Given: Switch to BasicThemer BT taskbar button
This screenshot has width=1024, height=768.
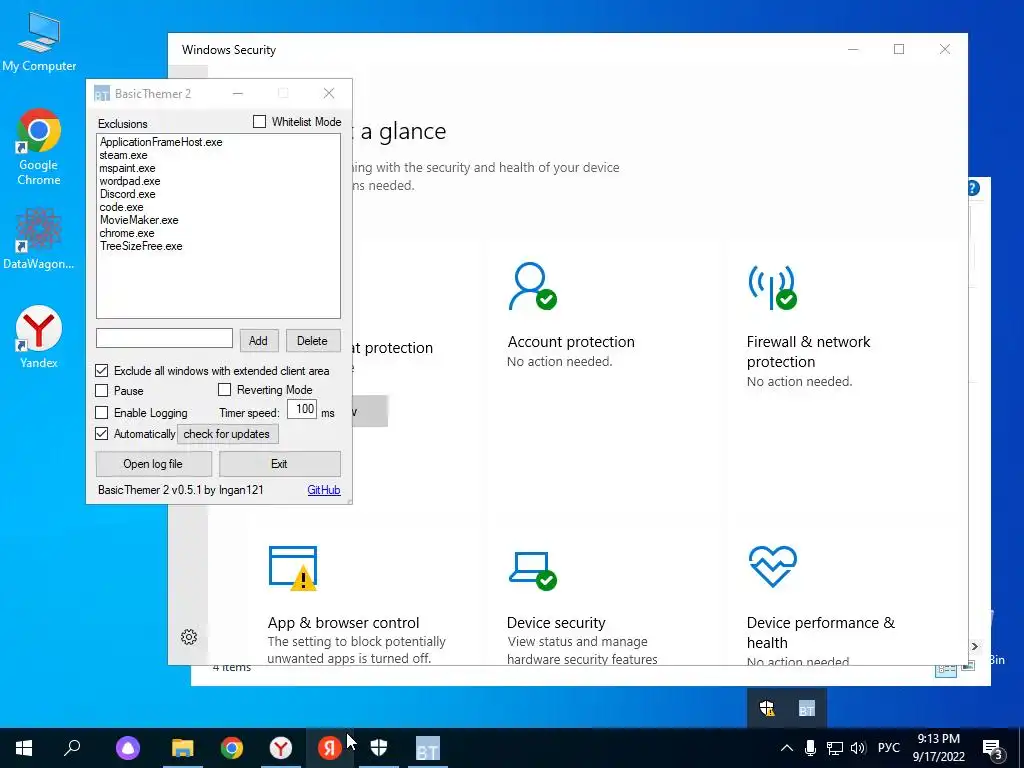Looking at the screenshot, I should point(428,748).
